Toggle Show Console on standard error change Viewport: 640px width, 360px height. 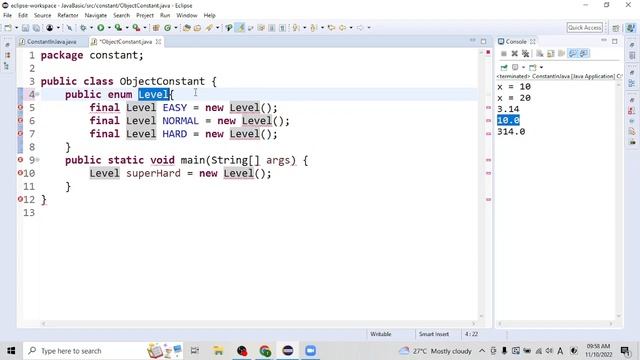click(584, 53)
